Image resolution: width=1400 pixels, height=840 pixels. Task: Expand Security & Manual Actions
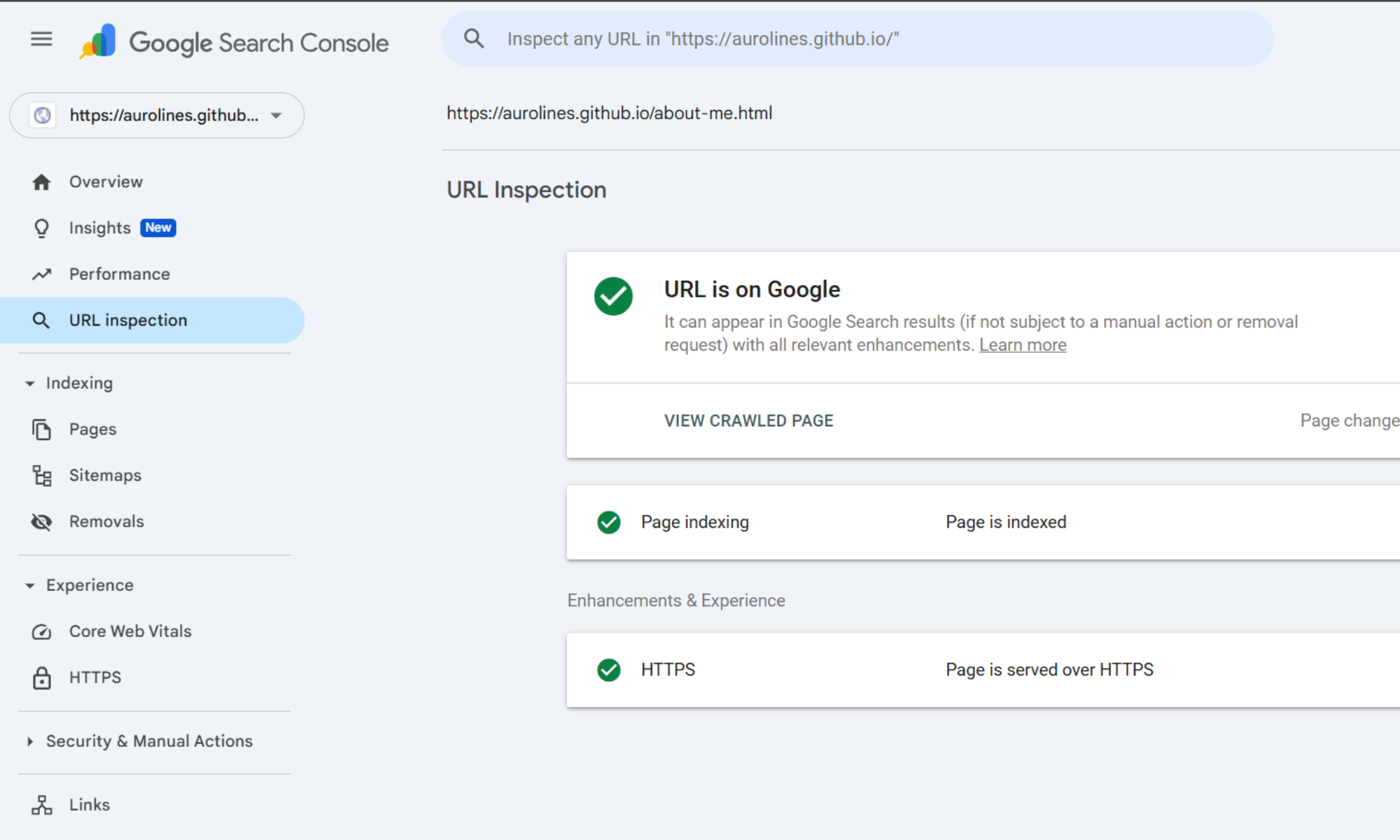pos(29,741)
